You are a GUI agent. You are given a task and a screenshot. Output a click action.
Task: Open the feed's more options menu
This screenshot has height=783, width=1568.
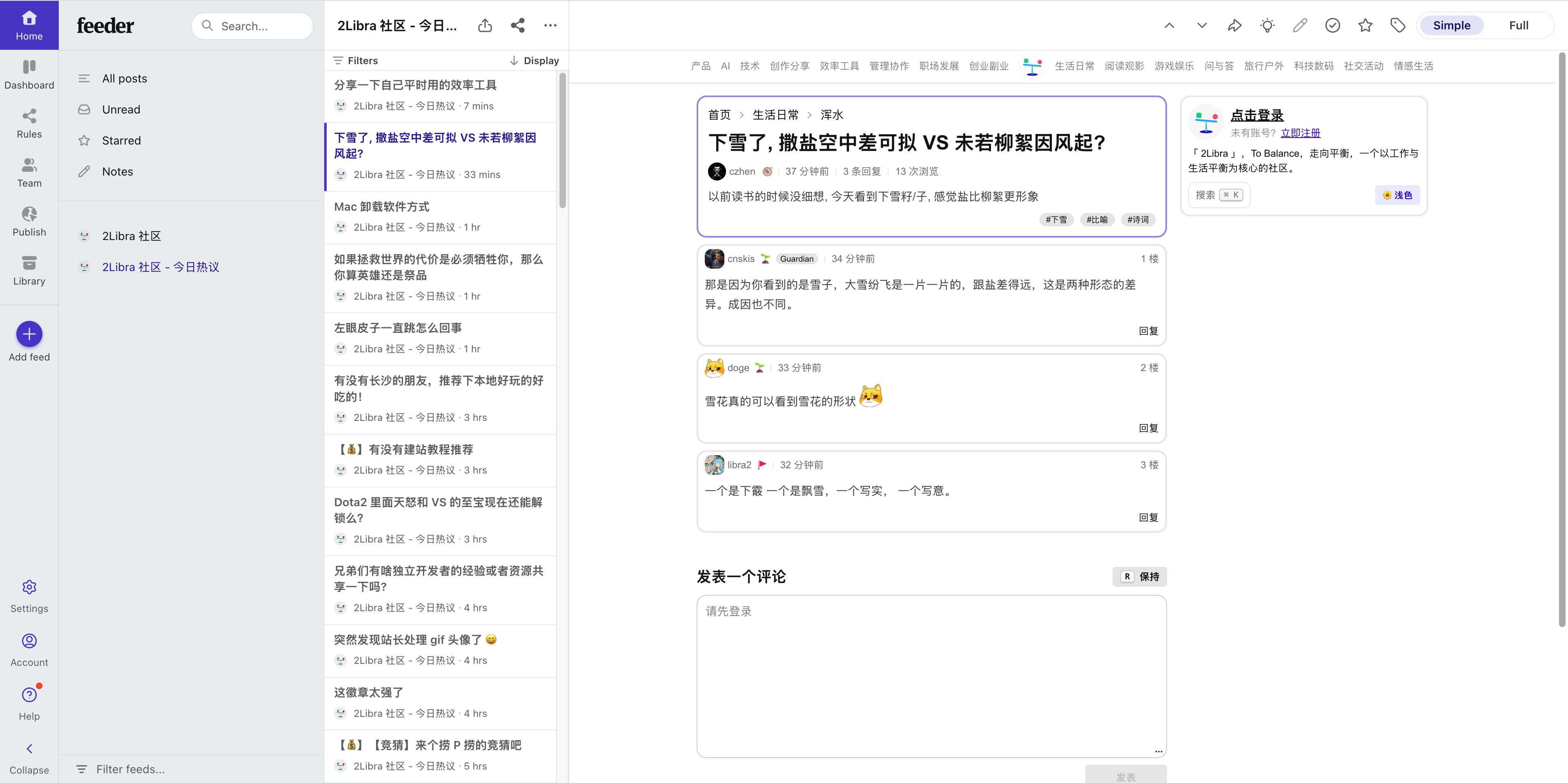click(x=550, y=25)
